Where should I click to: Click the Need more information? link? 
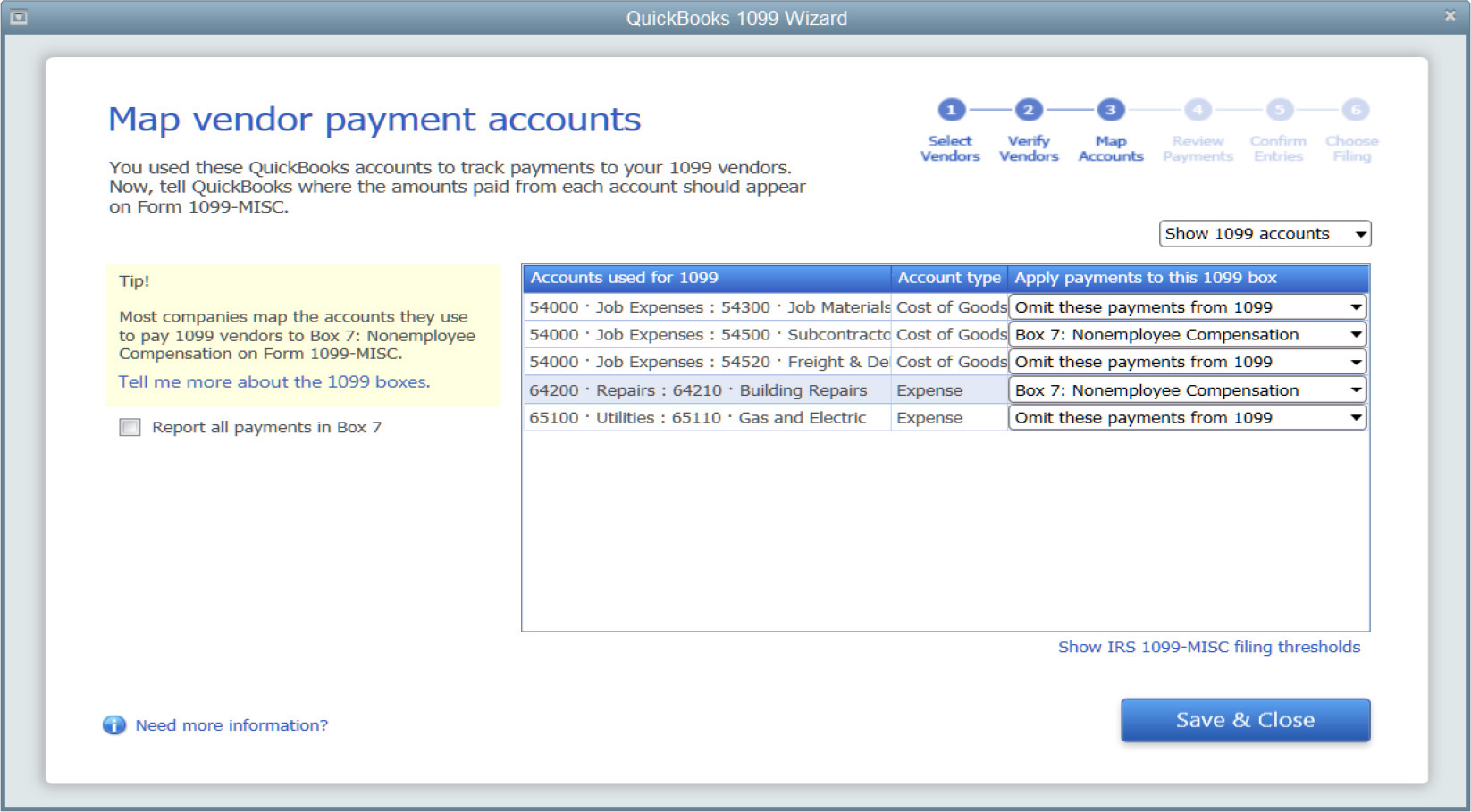click(x=231, y=725)
